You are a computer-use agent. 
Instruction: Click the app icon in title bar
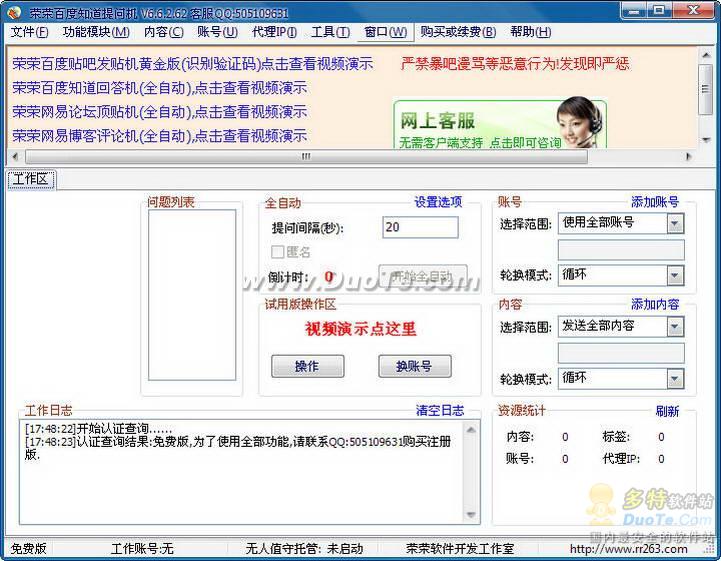[14, 13]
